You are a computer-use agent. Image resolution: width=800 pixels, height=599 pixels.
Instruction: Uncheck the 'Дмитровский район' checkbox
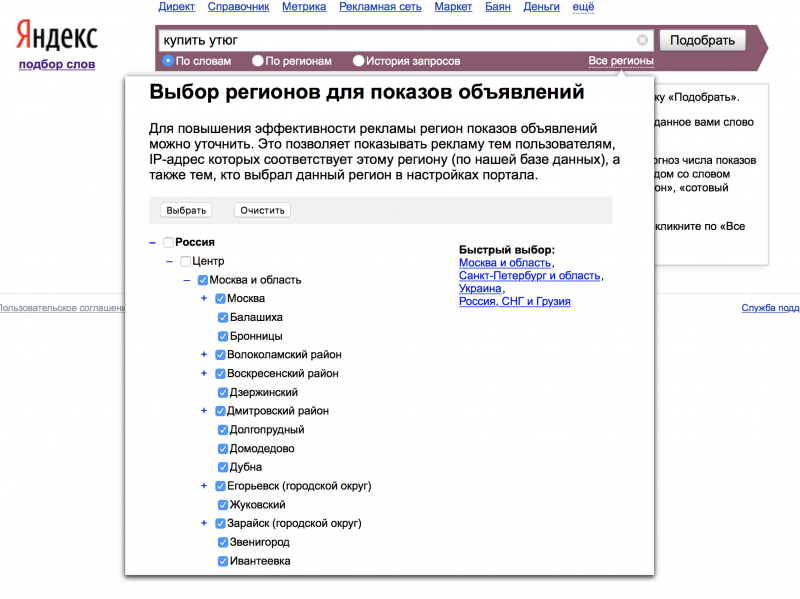point(220,411)
